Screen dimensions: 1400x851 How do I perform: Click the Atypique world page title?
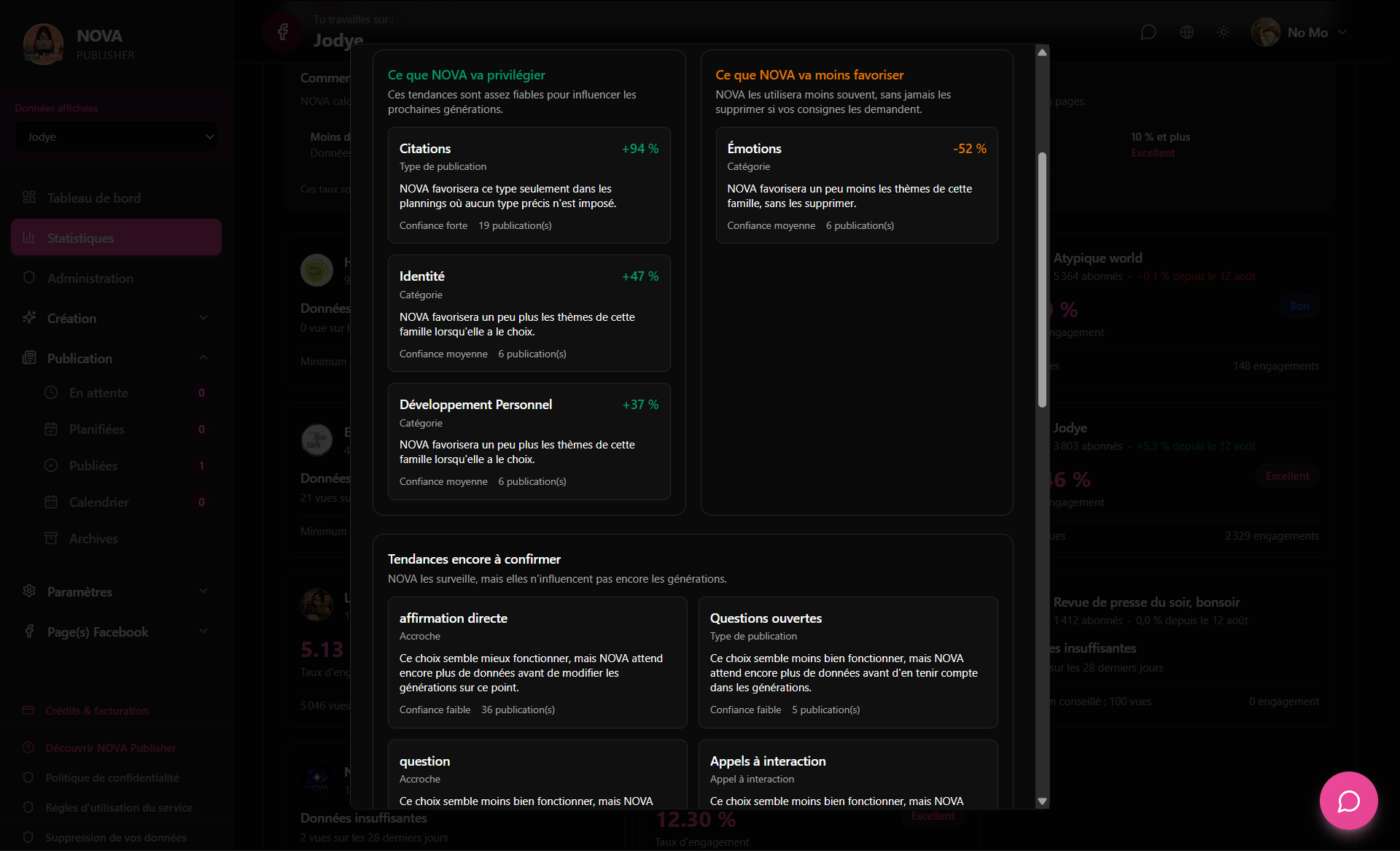point(1097,258)
